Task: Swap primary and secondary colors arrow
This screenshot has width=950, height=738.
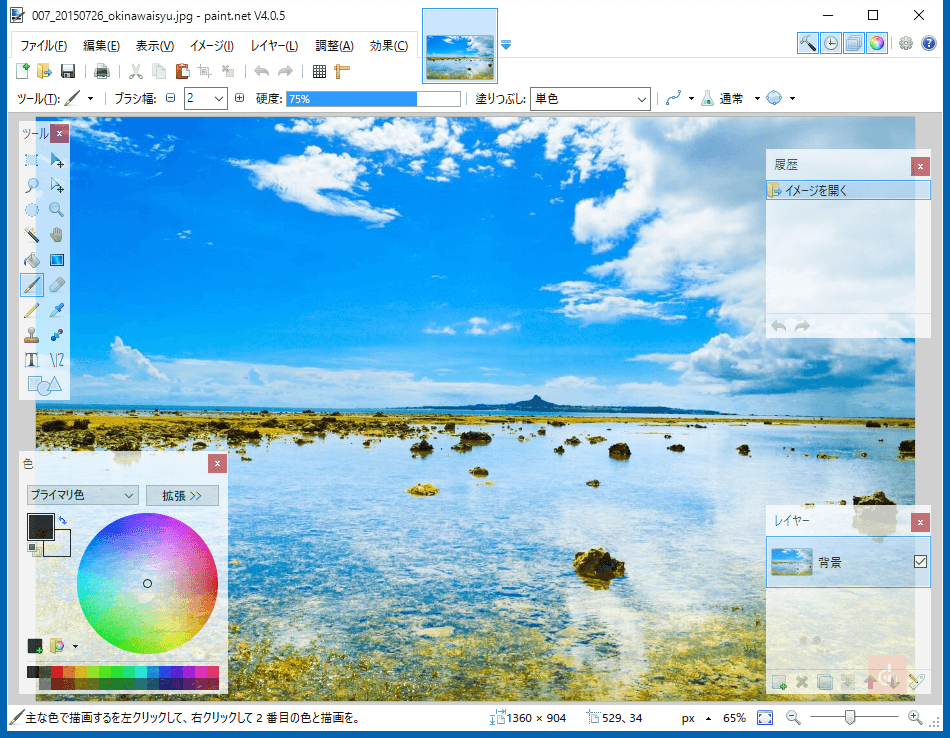Action: [x=62, y=520]
